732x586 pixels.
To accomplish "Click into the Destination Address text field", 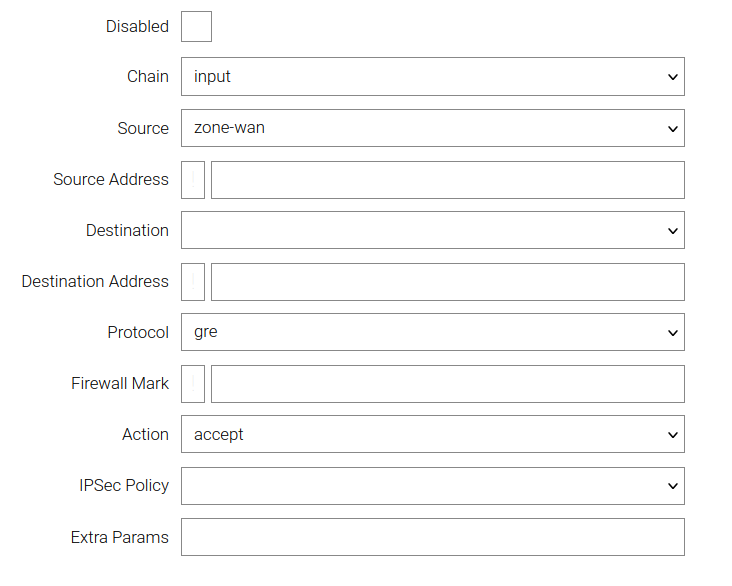I will pos(447,282).
